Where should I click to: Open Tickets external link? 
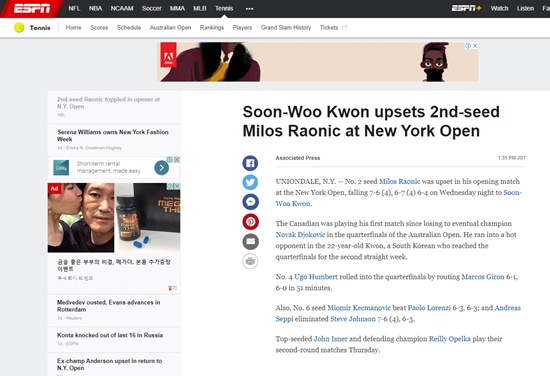[x=333, y=27]
